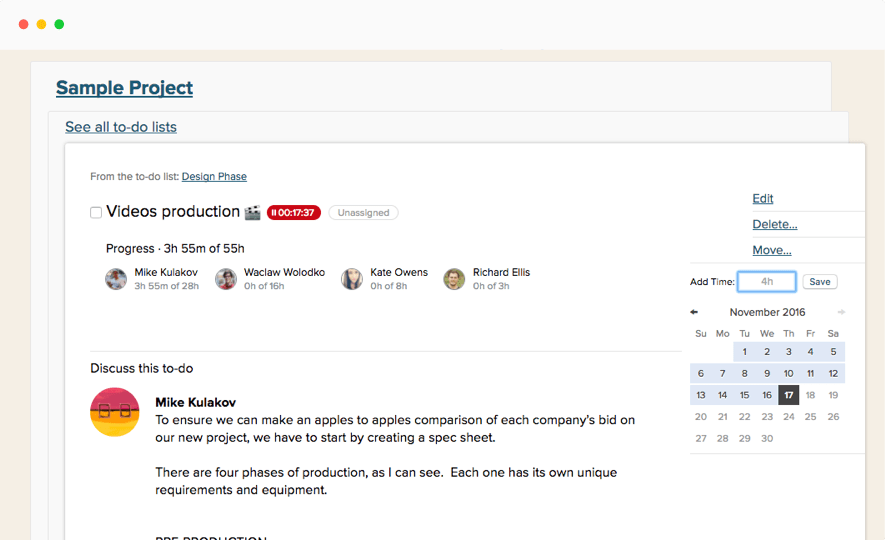Click the comment author's orange avatar
The width and height of the screenshot is (885, 540).
coord(115,412)
